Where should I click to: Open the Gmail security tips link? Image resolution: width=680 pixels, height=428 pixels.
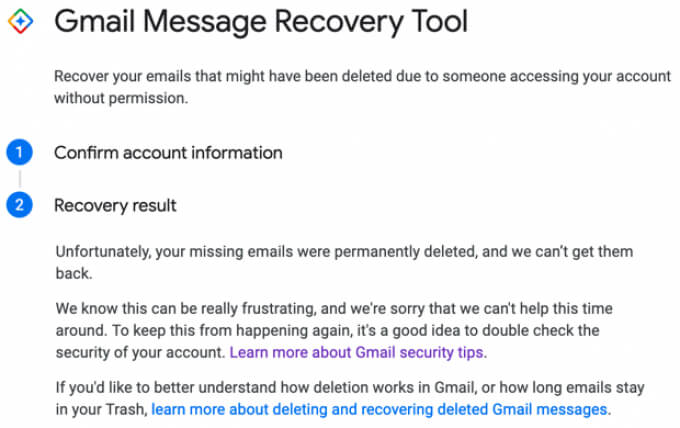click(358, 352)
